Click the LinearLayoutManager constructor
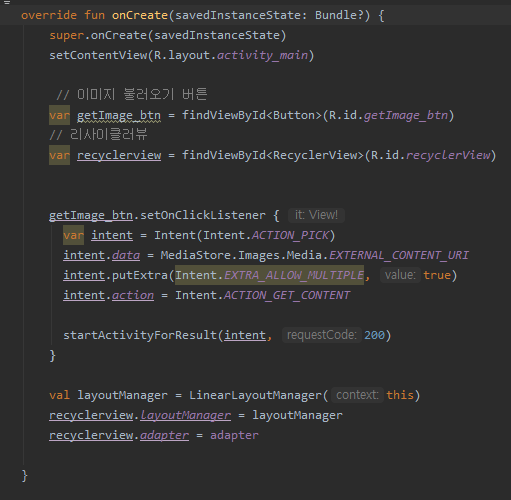The height and width of the screenshot is (500, 511). click(255, 395)
